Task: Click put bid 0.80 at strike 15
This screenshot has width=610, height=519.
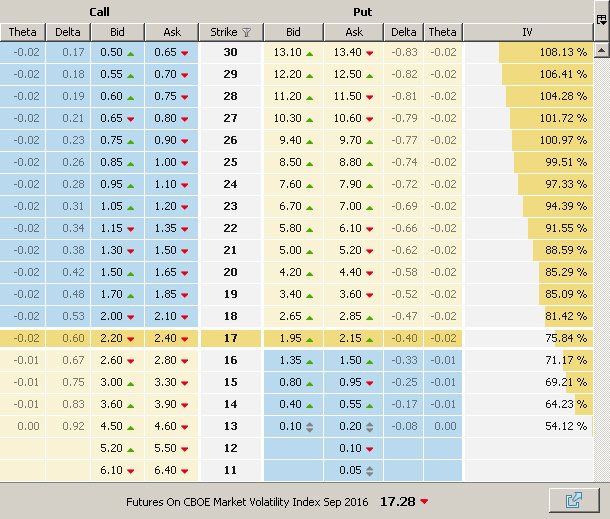Action: click(293, 382)
